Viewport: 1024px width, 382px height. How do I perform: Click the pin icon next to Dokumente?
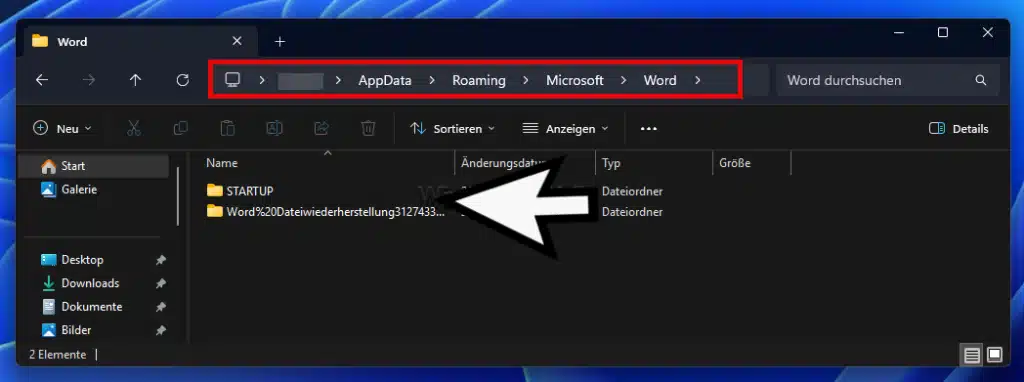[x=161, y=308]
